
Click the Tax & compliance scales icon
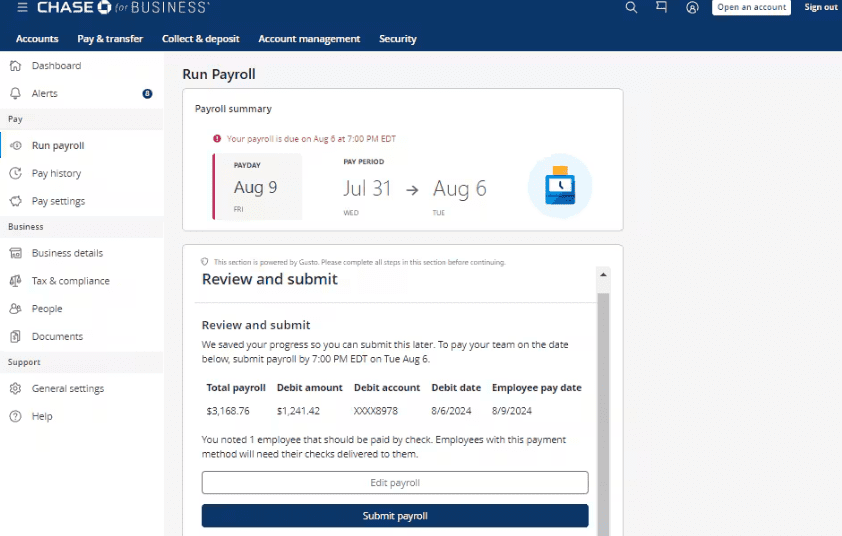coord(16,281)
